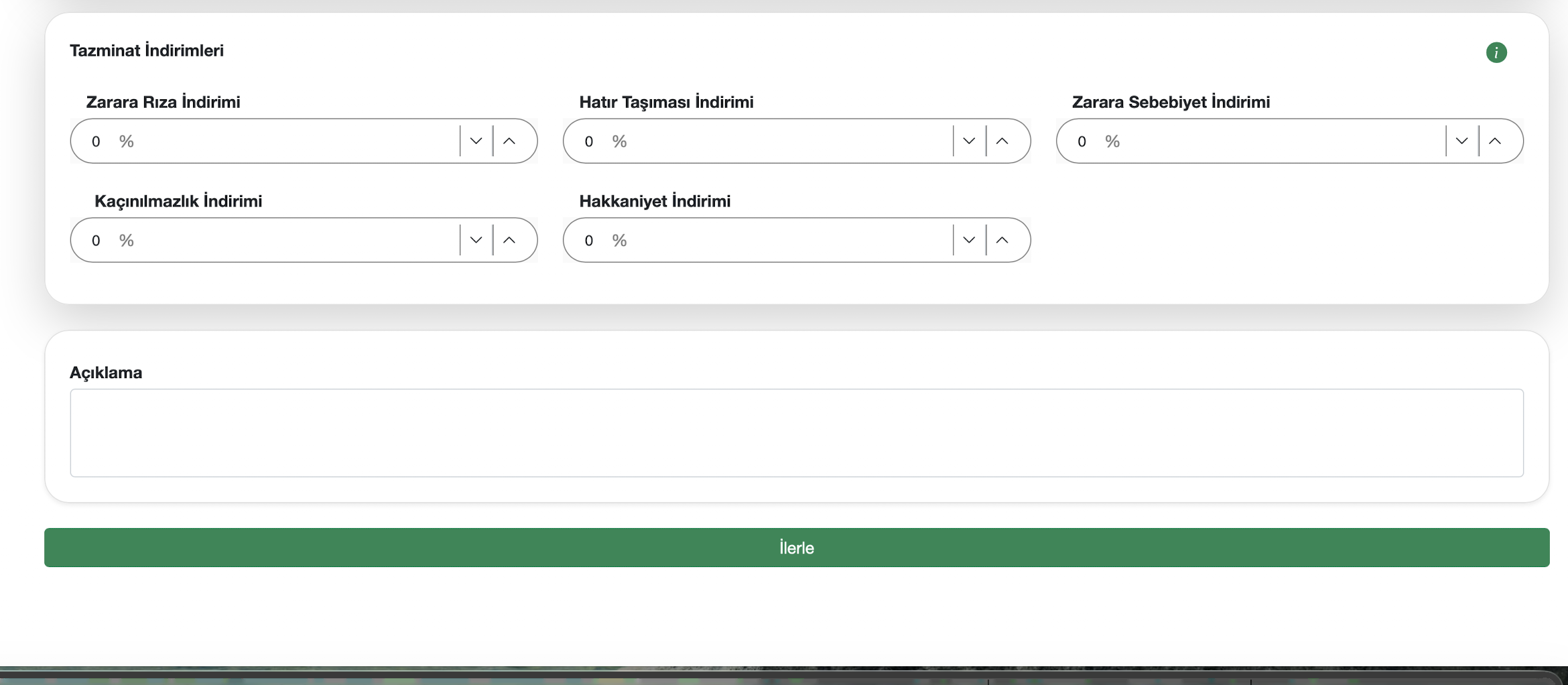Click inside the Açıklama text area

coord(796,433)
